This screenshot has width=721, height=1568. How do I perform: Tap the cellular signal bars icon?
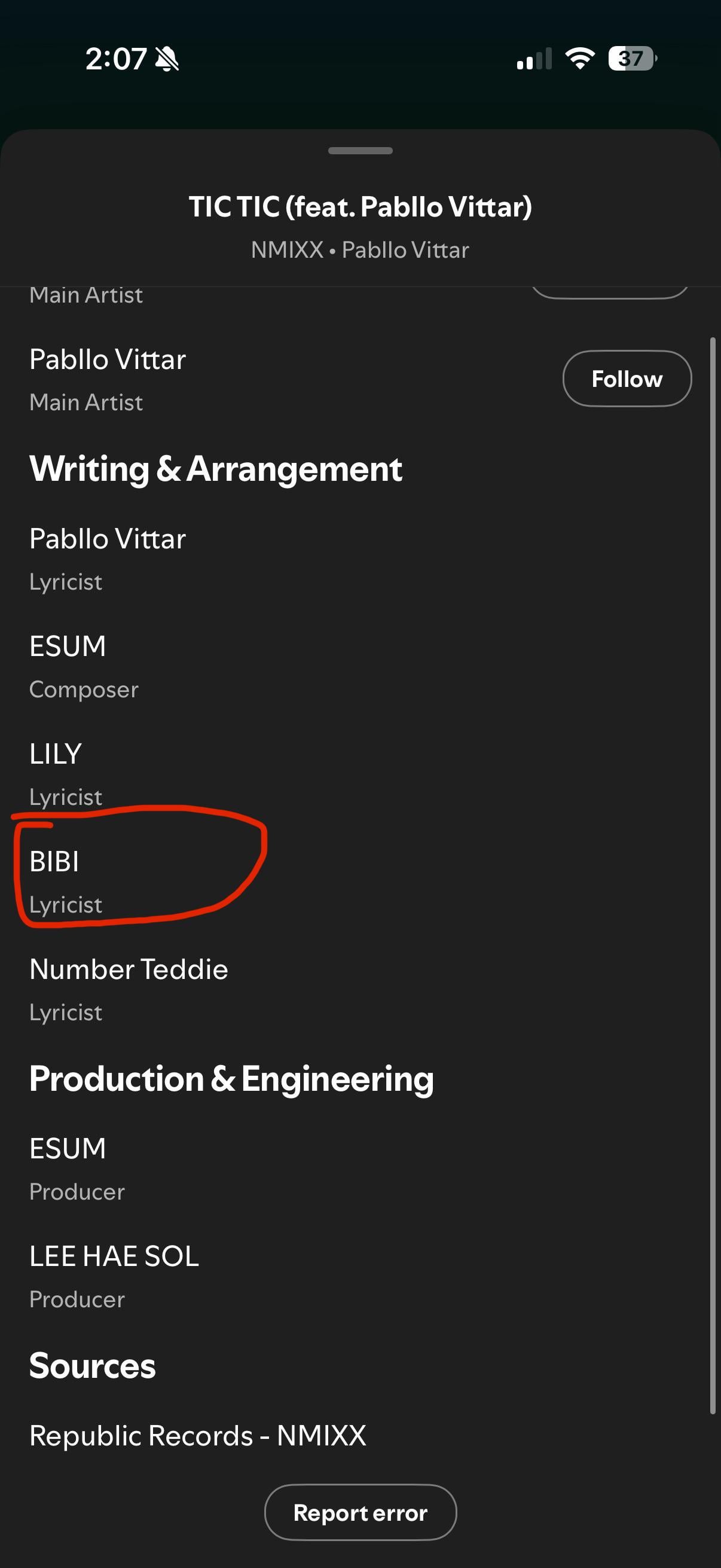(x=534, y=59)
